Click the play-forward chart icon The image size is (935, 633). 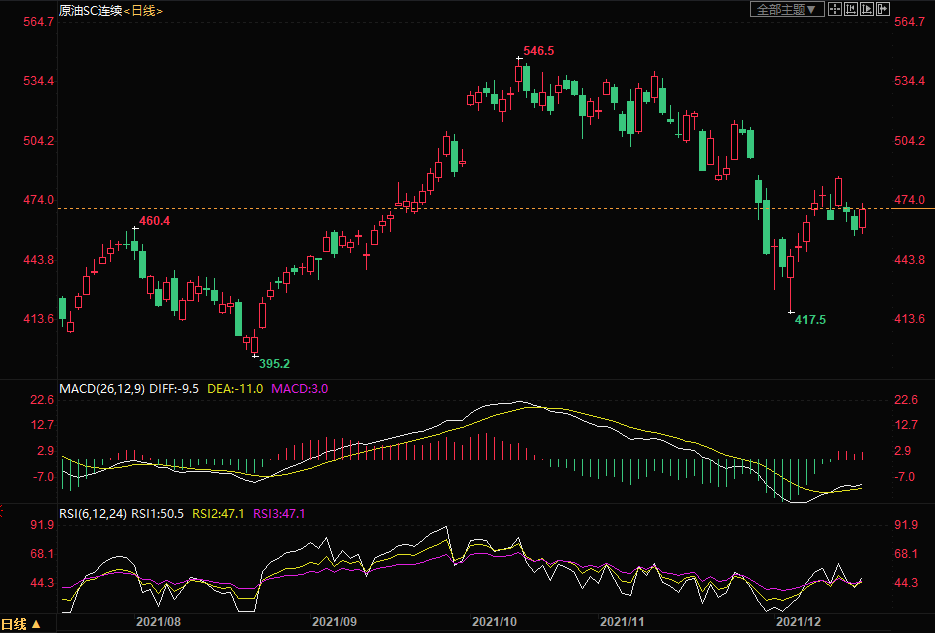click(x=867, y=9)
